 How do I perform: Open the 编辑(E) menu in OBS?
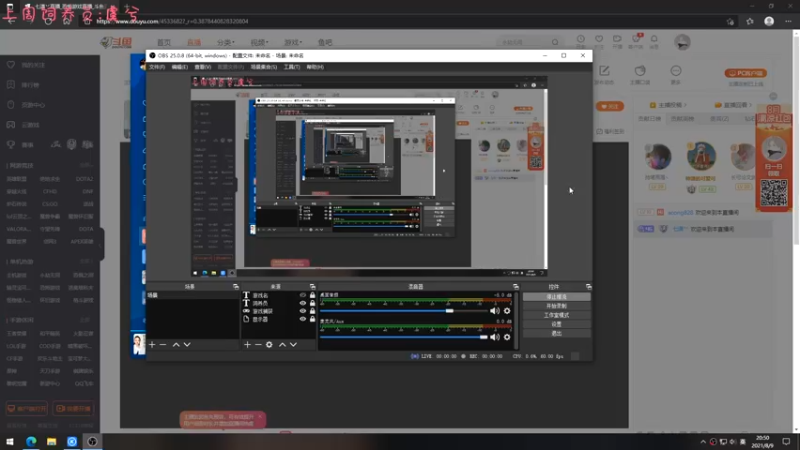(180, 67)
